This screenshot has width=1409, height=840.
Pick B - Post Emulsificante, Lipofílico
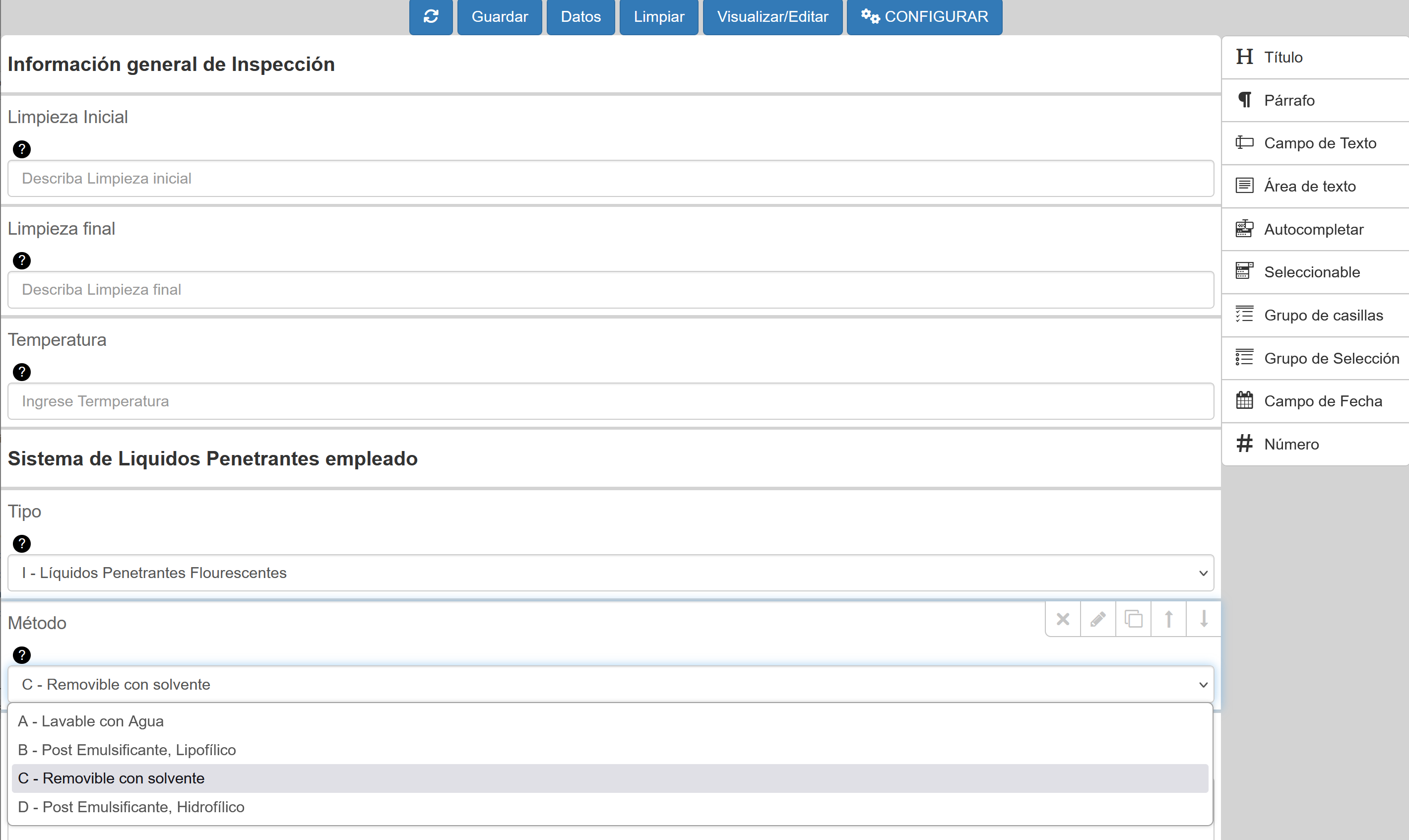pos(127,750)
